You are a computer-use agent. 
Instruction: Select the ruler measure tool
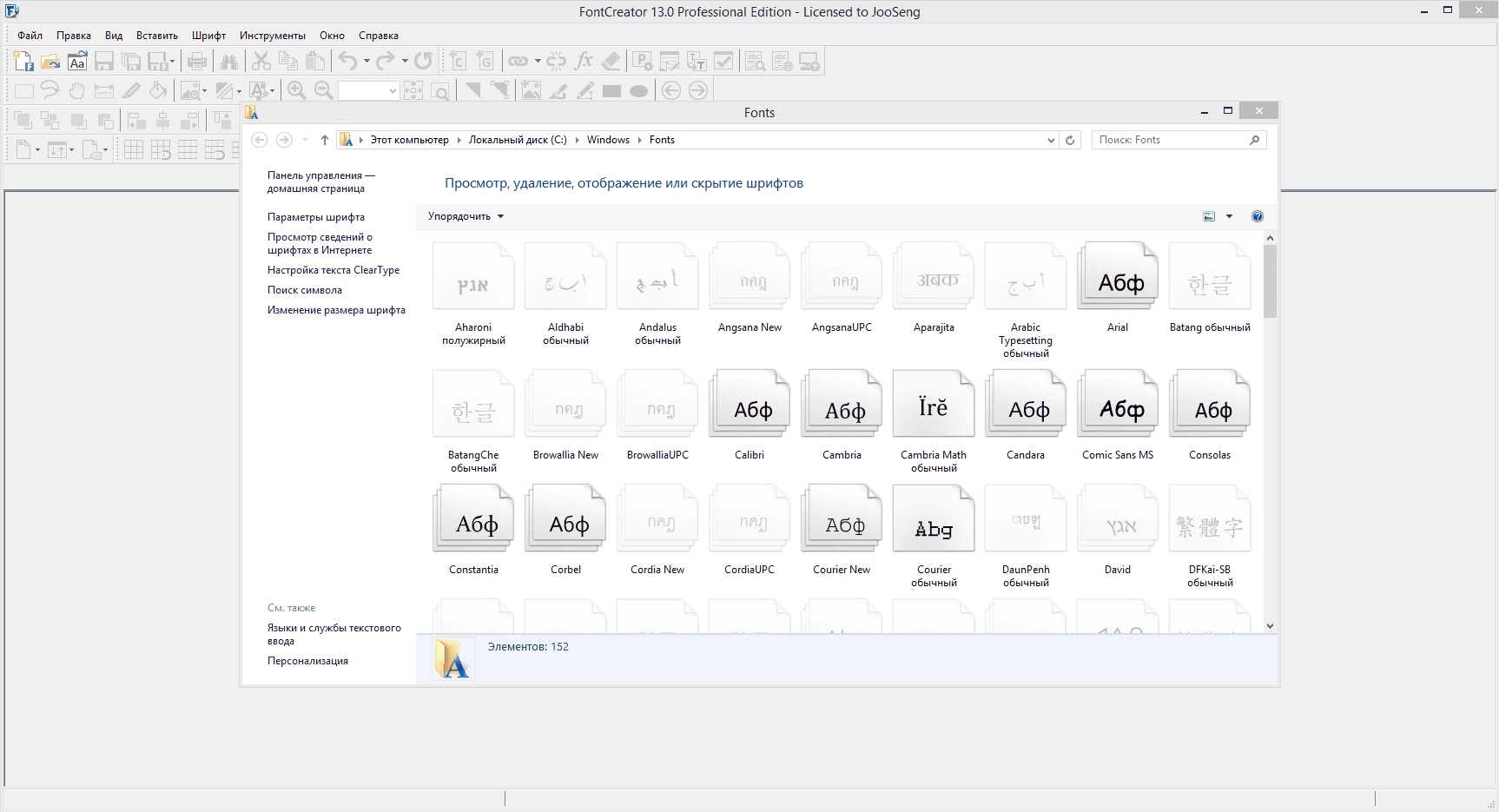point(104,90)
